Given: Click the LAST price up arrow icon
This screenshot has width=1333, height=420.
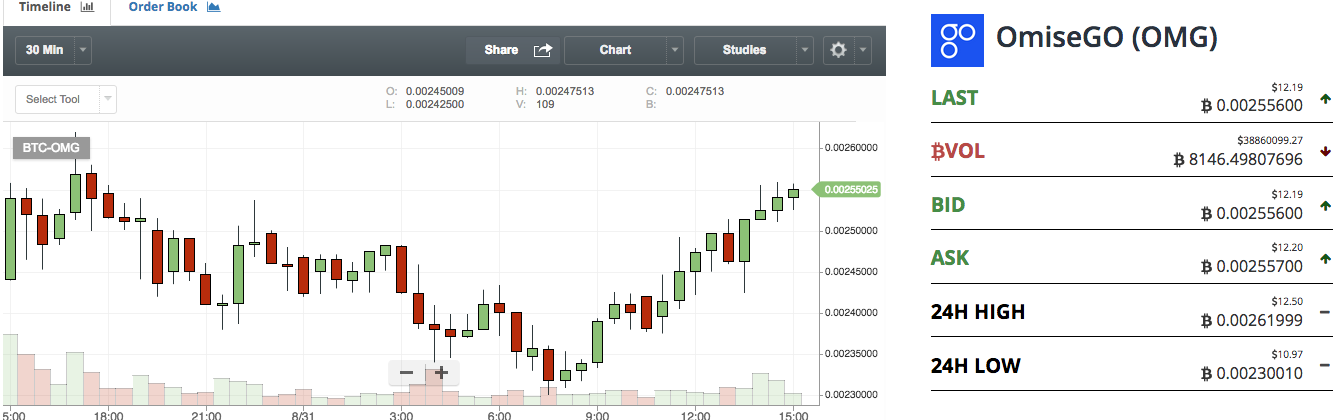Looking at the screenshot, I should click(1325, 99).
